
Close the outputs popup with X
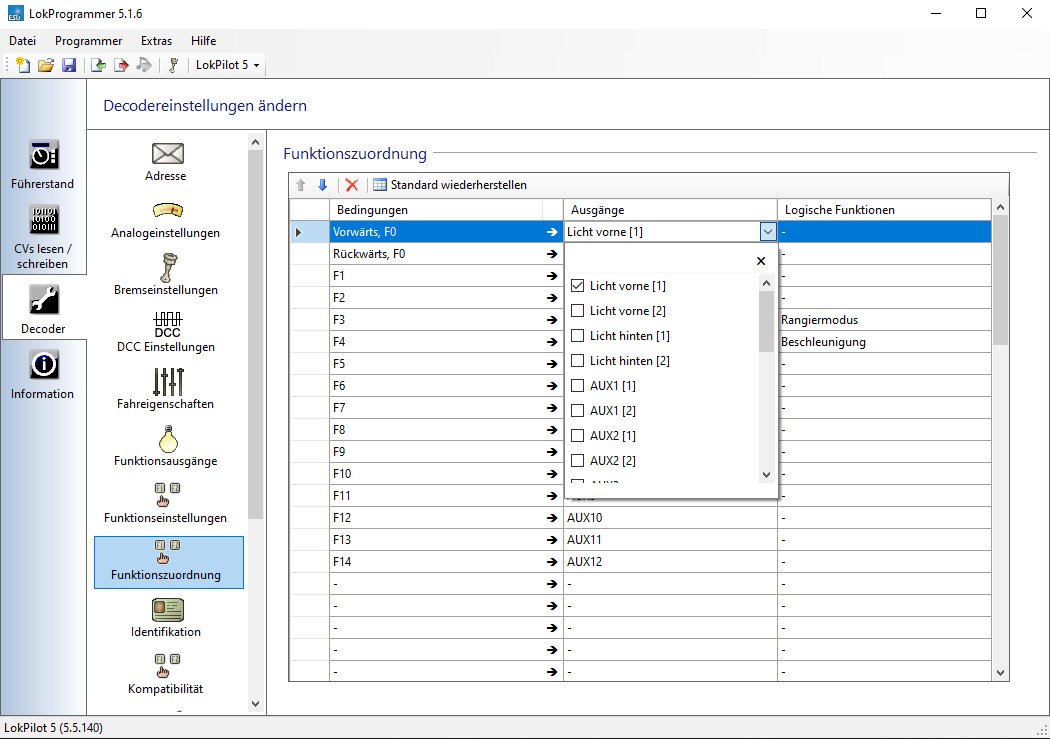point(761,261)
